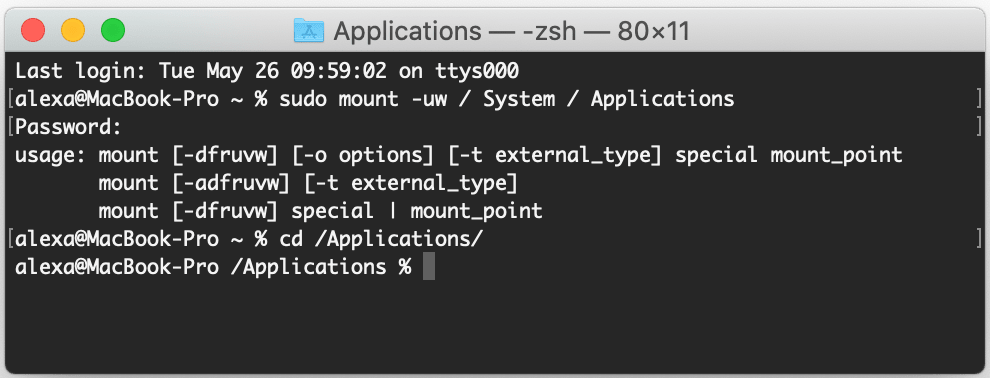
Task: Click the block cursor at the last prompt
Action: 429,267
